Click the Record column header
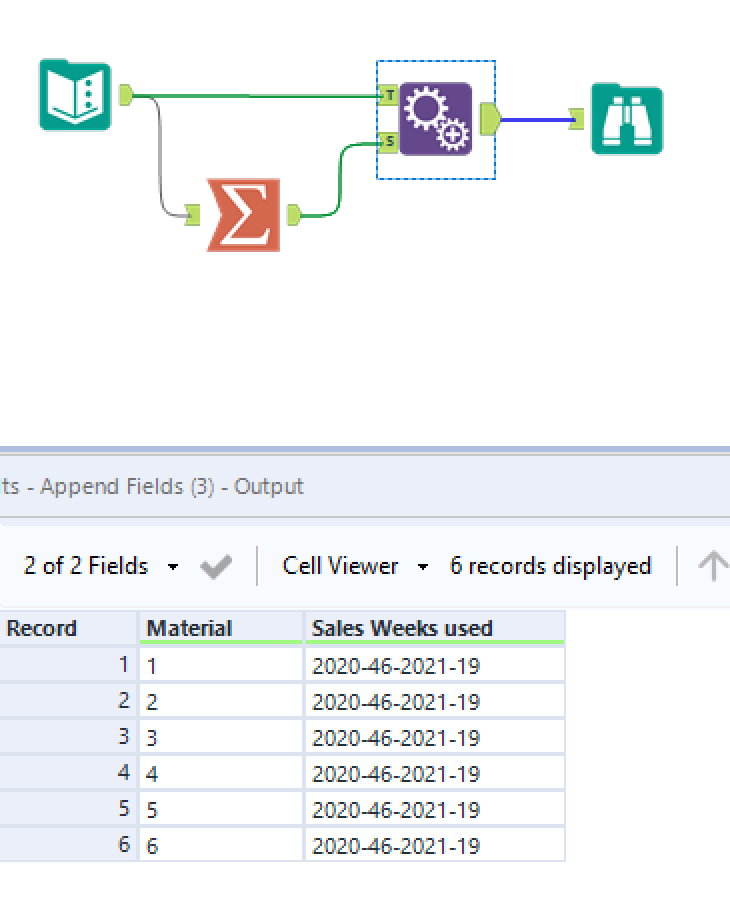730x901 pixels. tap(68, 629)
